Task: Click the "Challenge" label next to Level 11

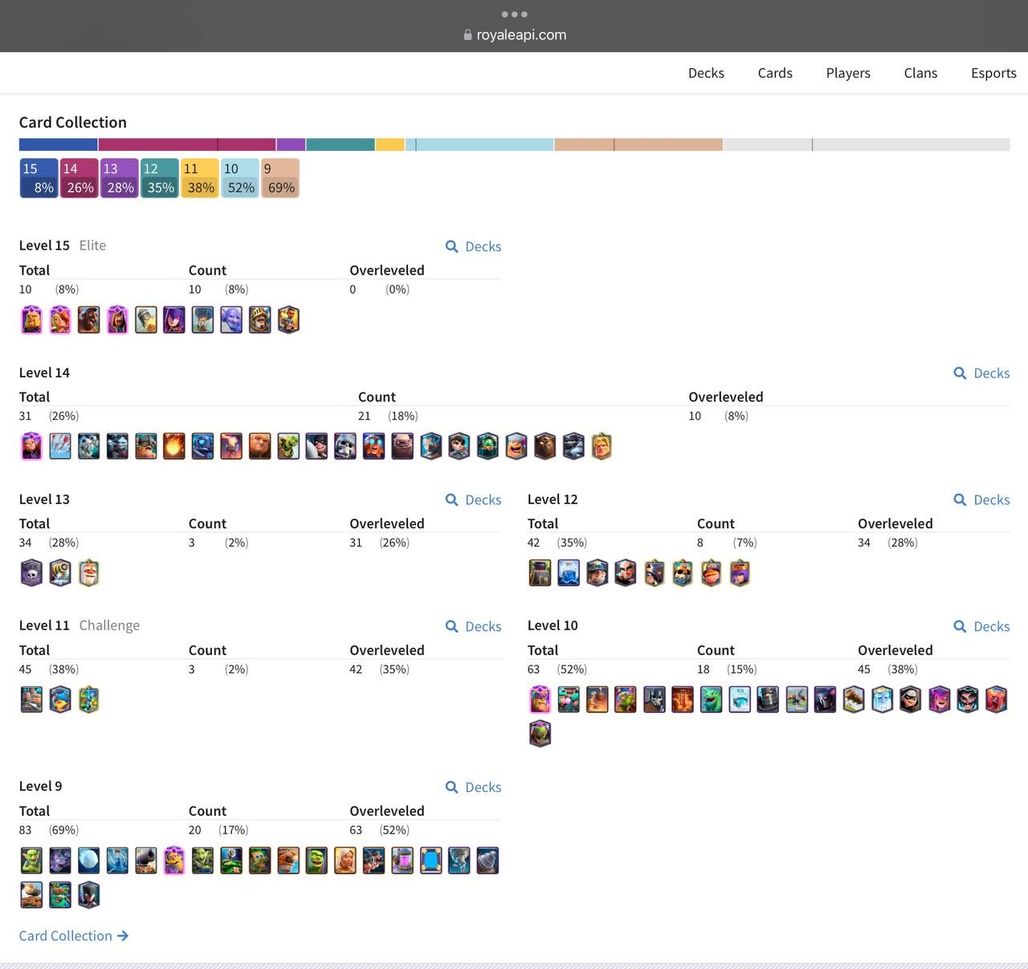Action: click(109, 625)
